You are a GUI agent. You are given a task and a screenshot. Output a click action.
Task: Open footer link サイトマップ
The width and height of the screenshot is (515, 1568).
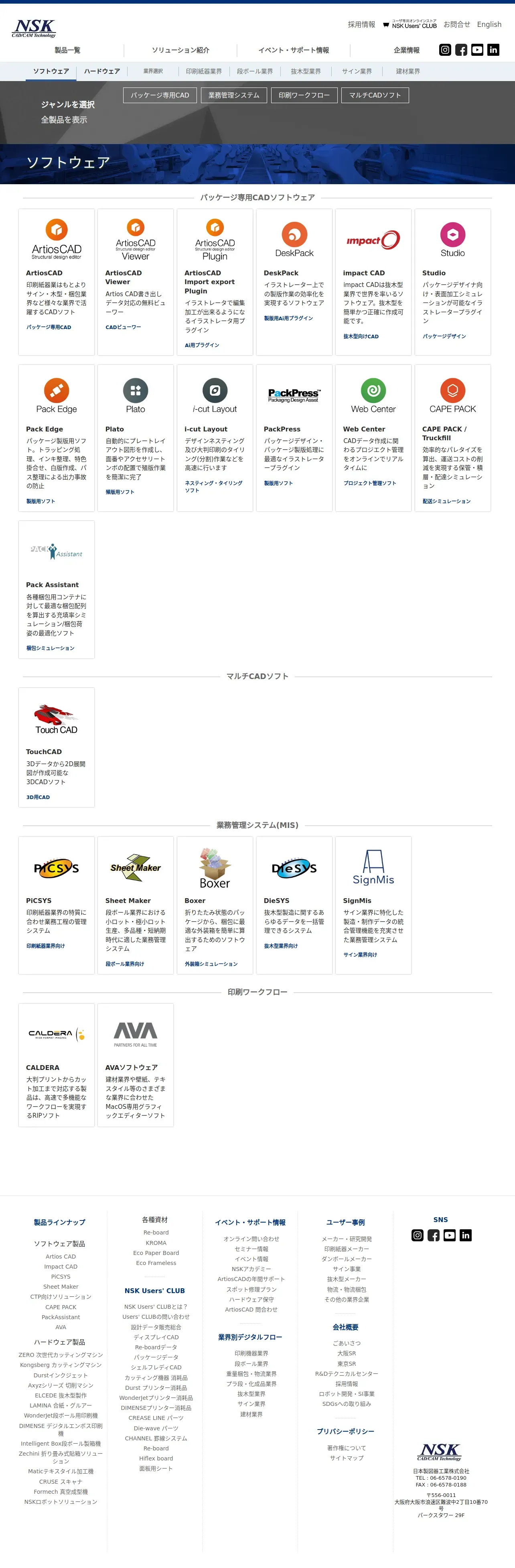pos(347,1458)
